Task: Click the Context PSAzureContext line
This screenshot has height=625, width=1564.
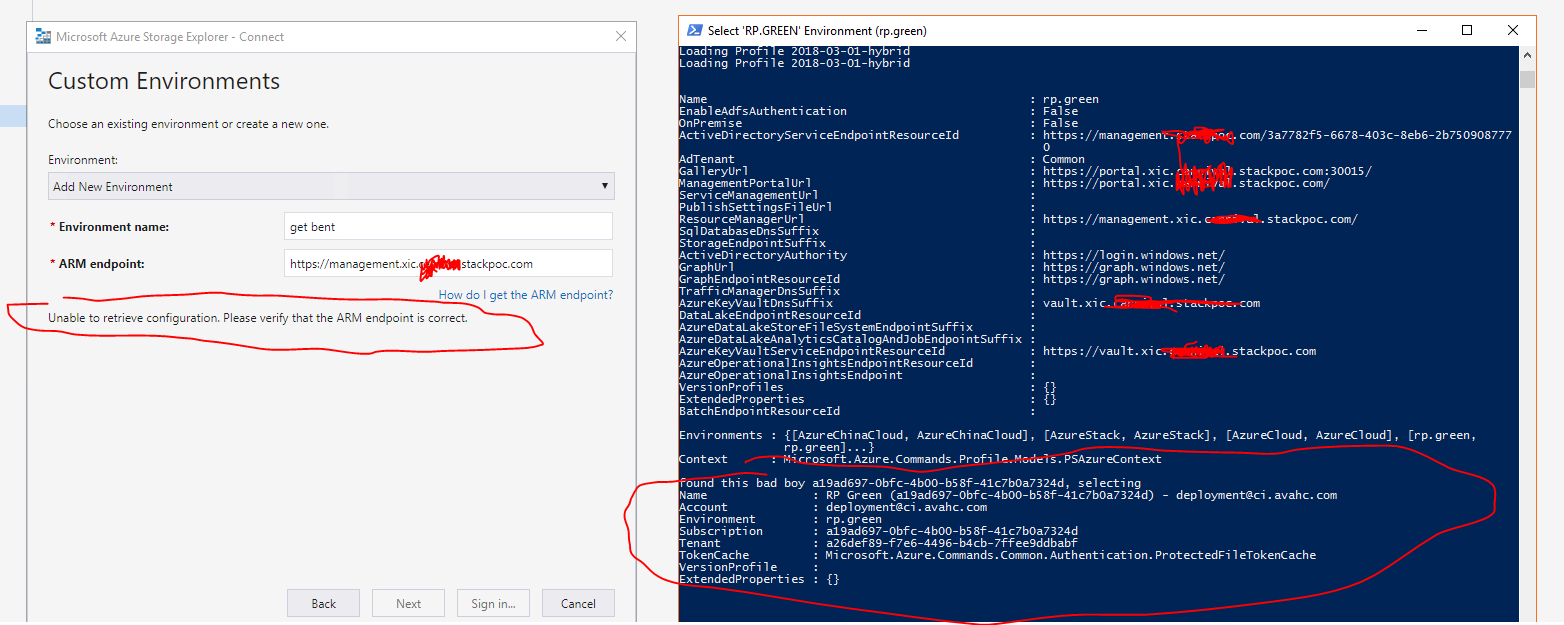Action: pyautogui.click(x=920, y=459)
